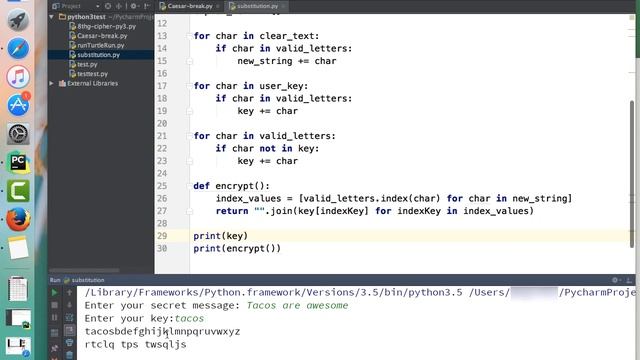
Task: Click fold end marker at line 15
Action: pyautogui.click(x=189, y=61)
